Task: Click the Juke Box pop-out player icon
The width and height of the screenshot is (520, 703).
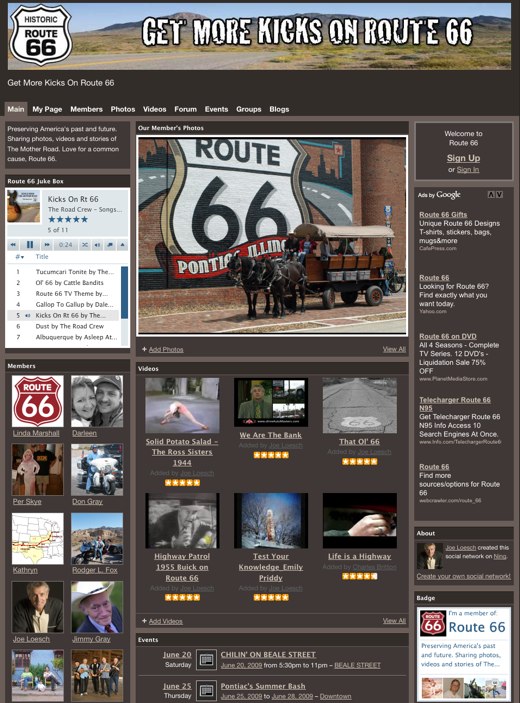Action: tap(109, 245)
